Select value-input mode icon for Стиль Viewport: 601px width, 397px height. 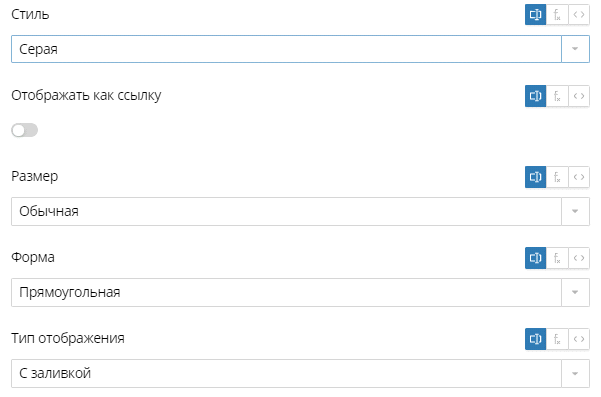(x=535, y=15)
